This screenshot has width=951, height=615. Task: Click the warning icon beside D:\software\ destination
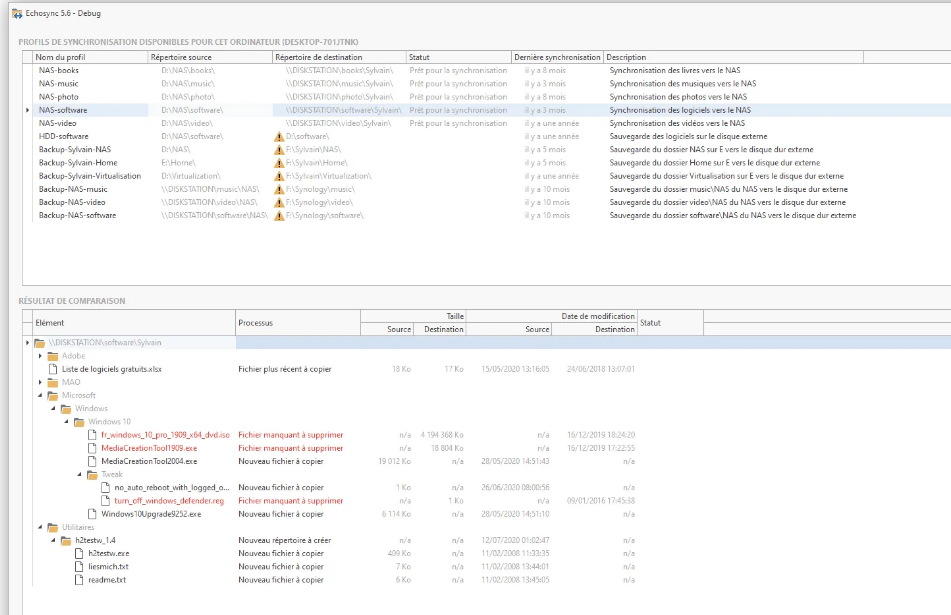[279, 136]
